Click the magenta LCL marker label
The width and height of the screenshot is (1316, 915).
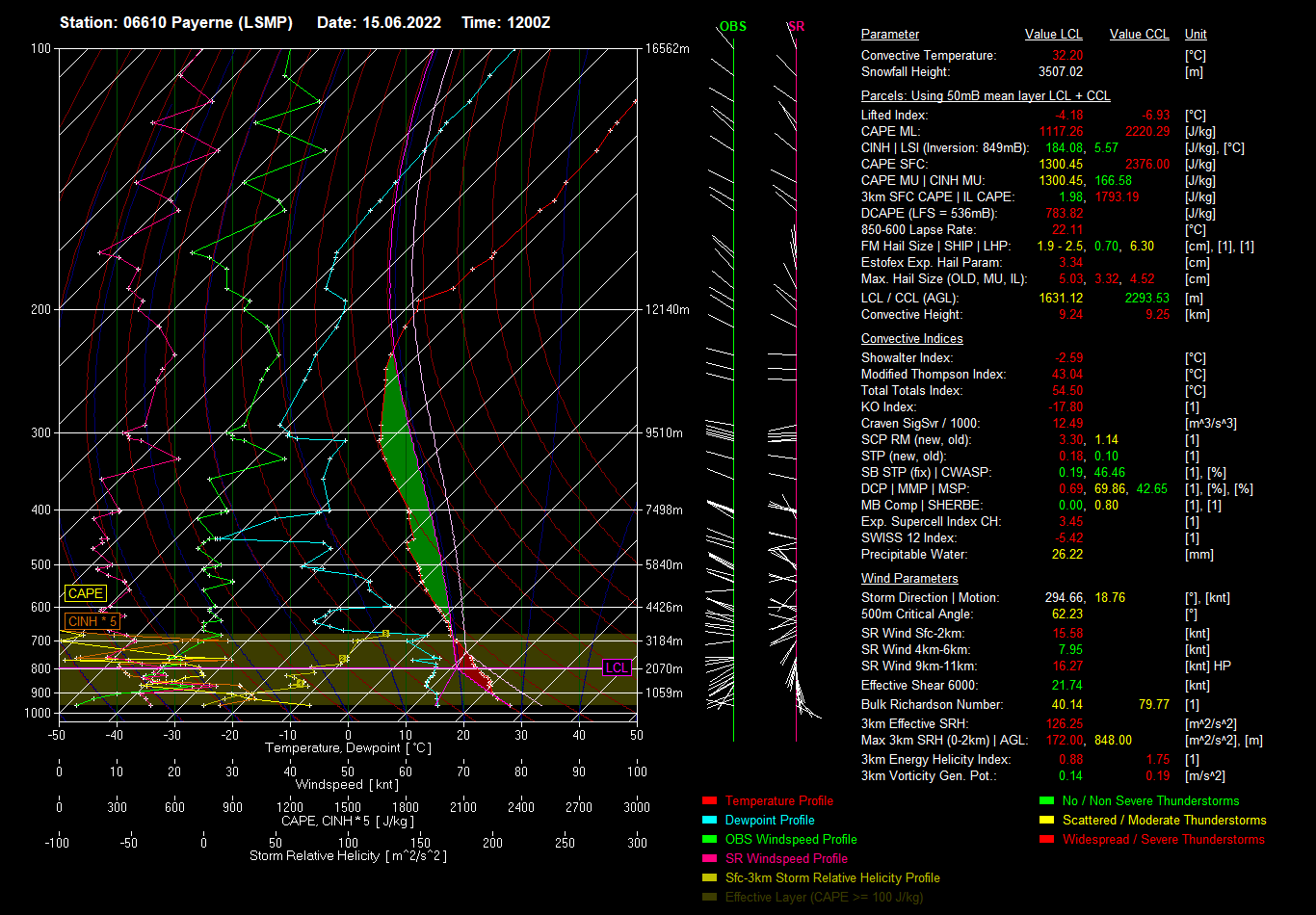(617, 668)
